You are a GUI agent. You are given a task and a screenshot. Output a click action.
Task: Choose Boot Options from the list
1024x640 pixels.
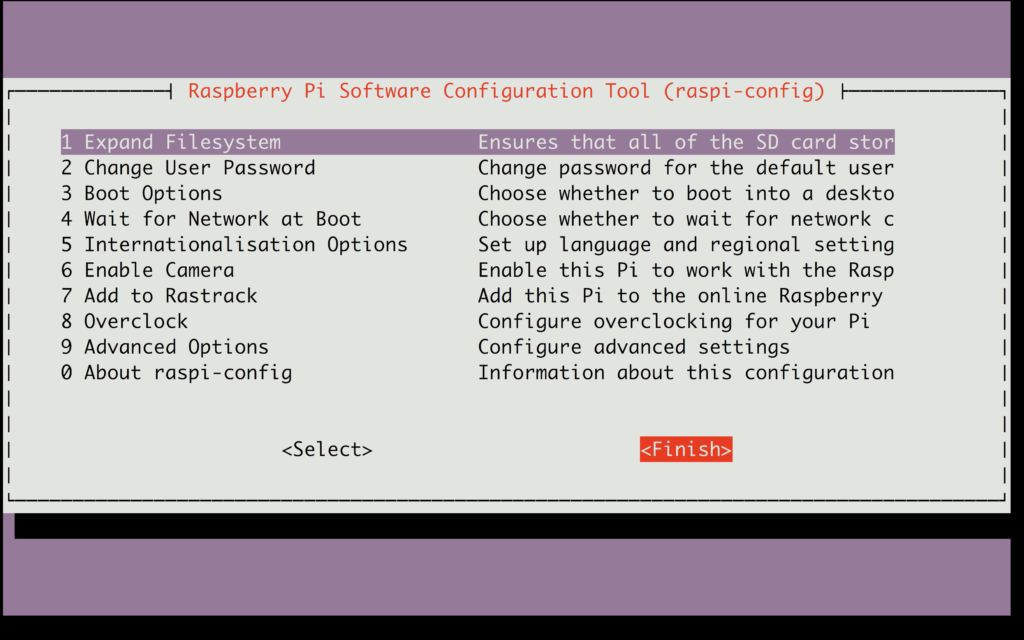click(x=153, y=193)
